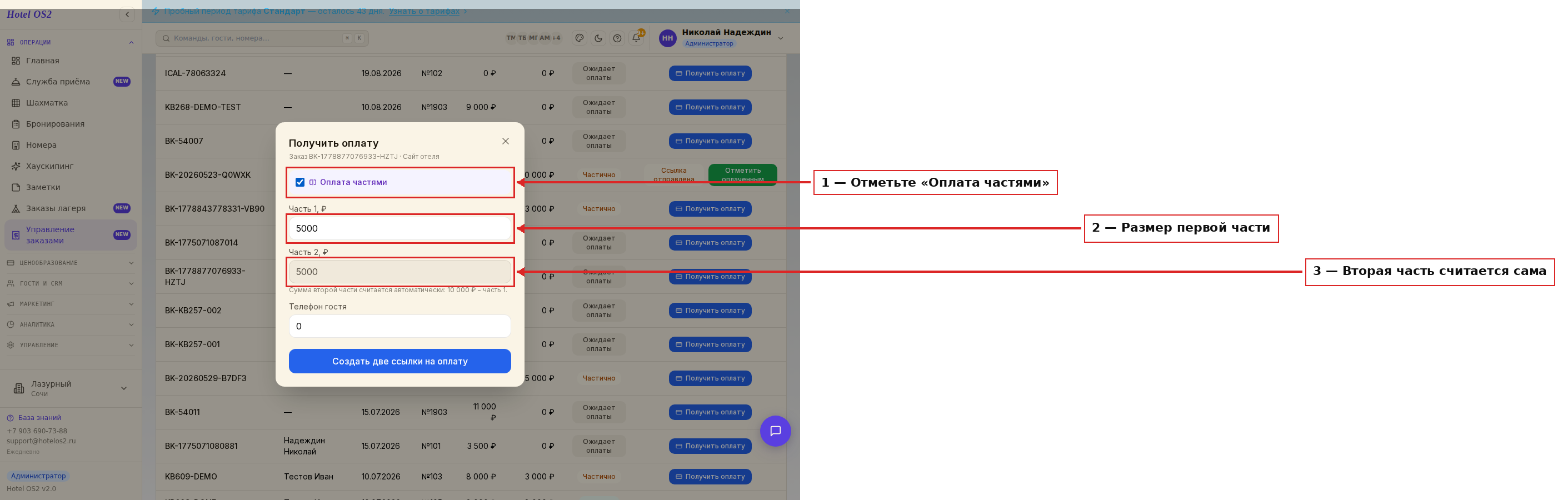Open «Хаускипинг» in the sidebar
Image resolution: width=1568 pixels, height=500 pixels.
(71, 166)
